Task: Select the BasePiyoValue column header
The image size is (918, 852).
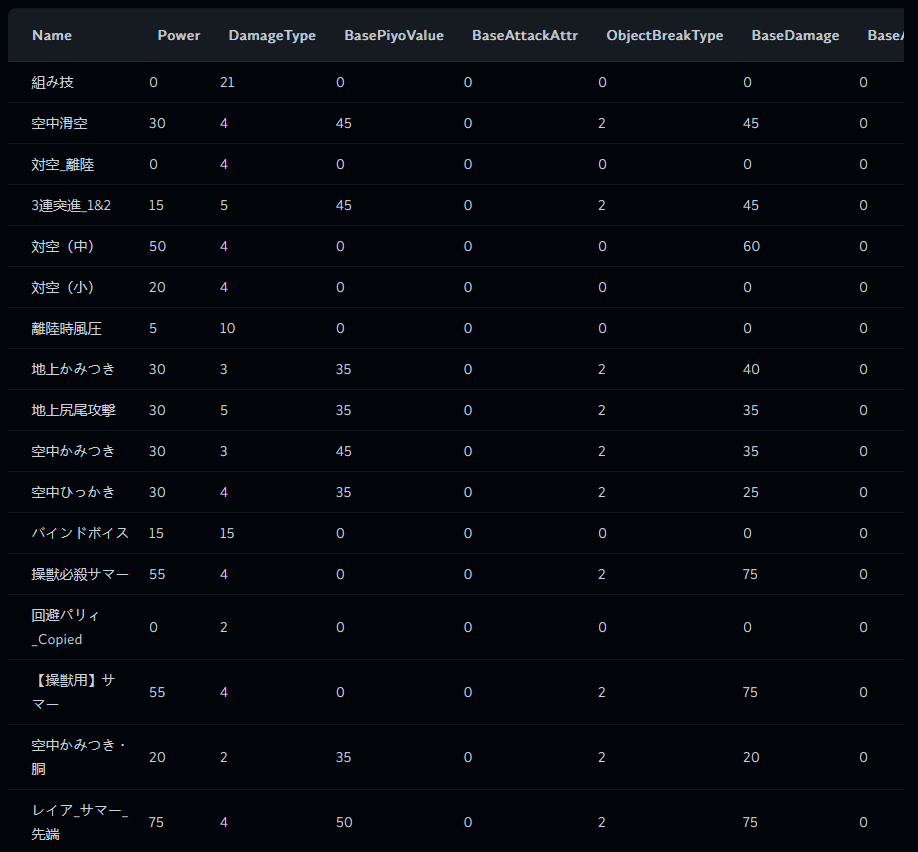Action: (x=394, y=35)
